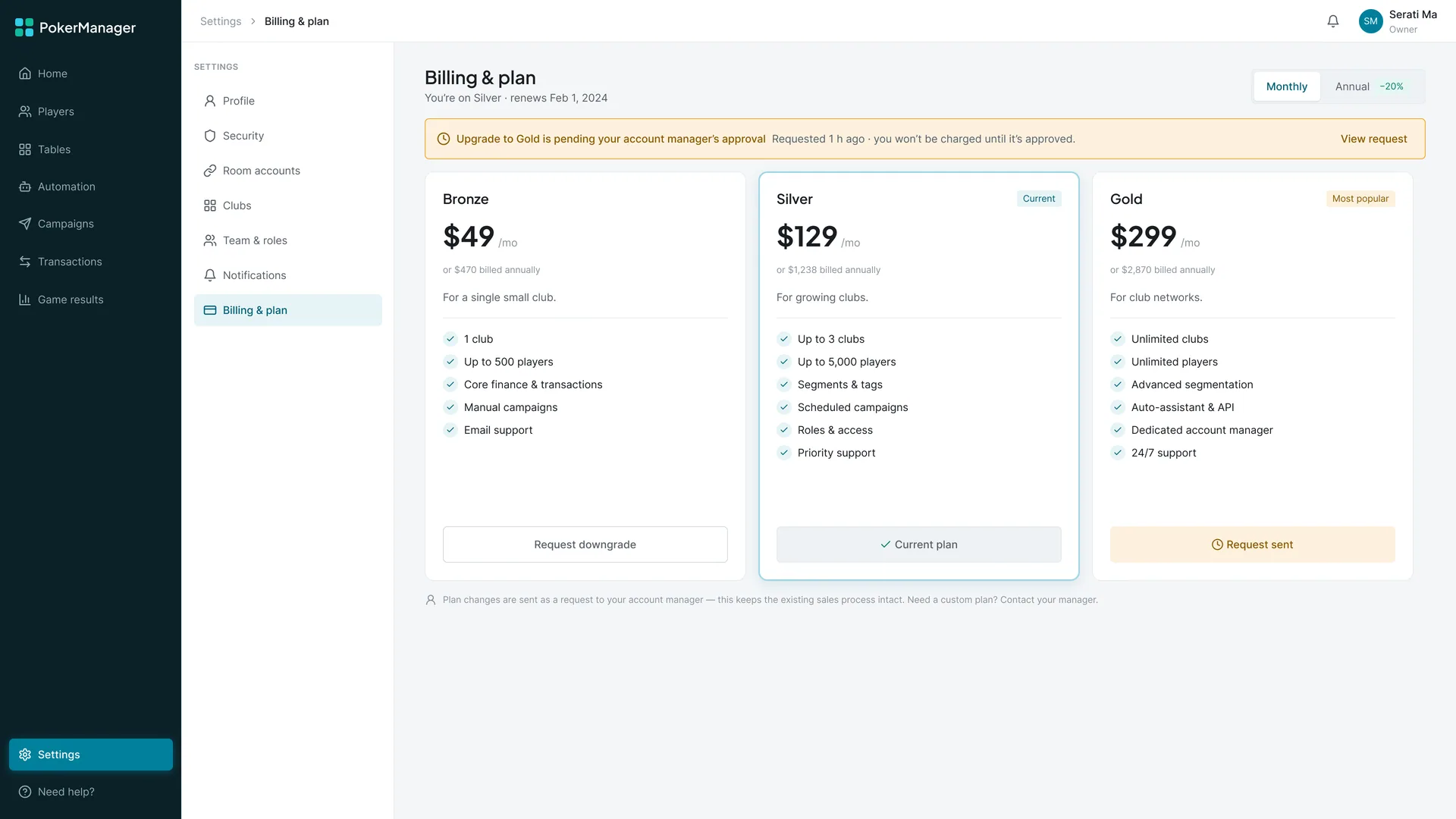Click Request sent button on Gold

pos(1252,544)
